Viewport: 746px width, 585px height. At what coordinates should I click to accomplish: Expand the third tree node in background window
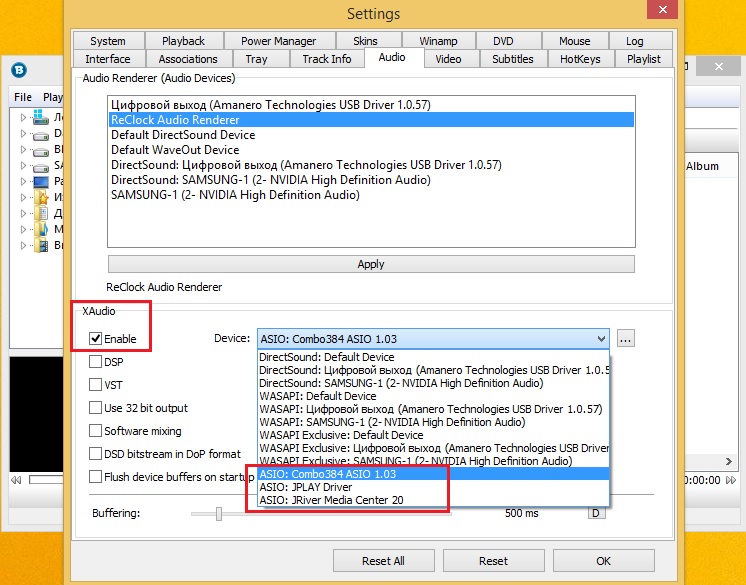[x=23, y=149]
